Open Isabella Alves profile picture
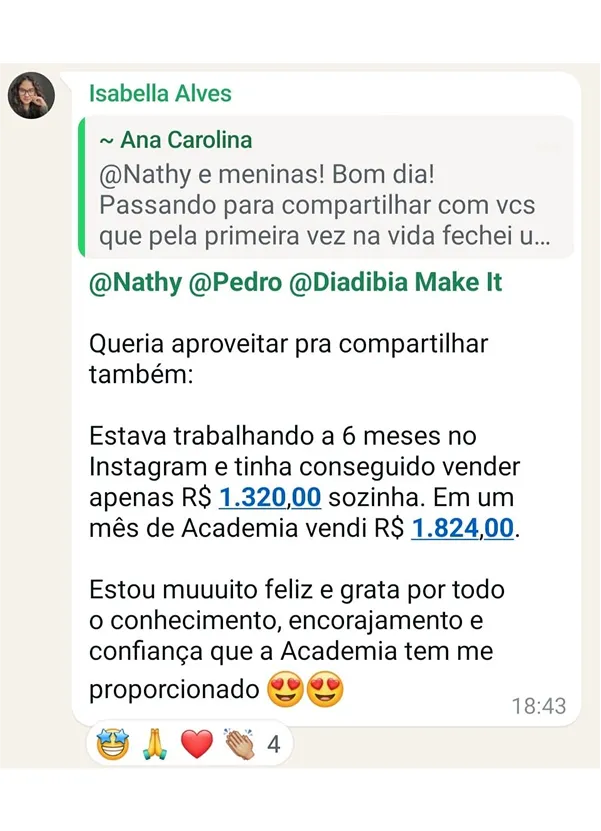 click(x=31, y=96)
